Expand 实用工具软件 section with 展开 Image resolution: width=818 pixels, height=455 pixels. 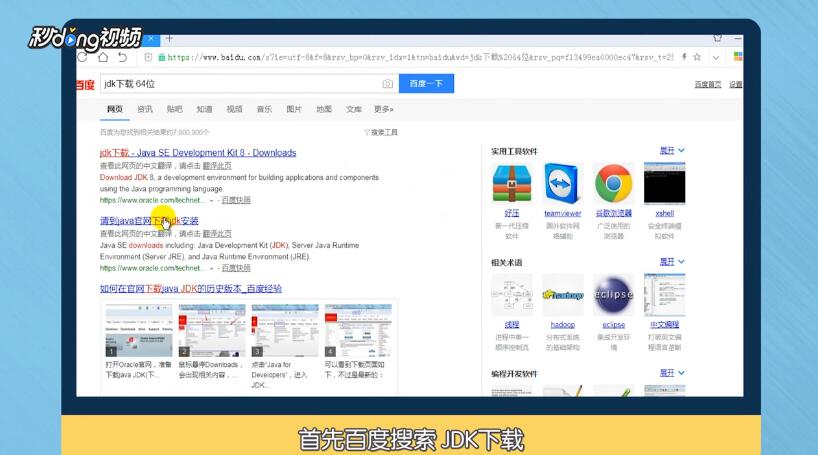click(x=672, y=150)
